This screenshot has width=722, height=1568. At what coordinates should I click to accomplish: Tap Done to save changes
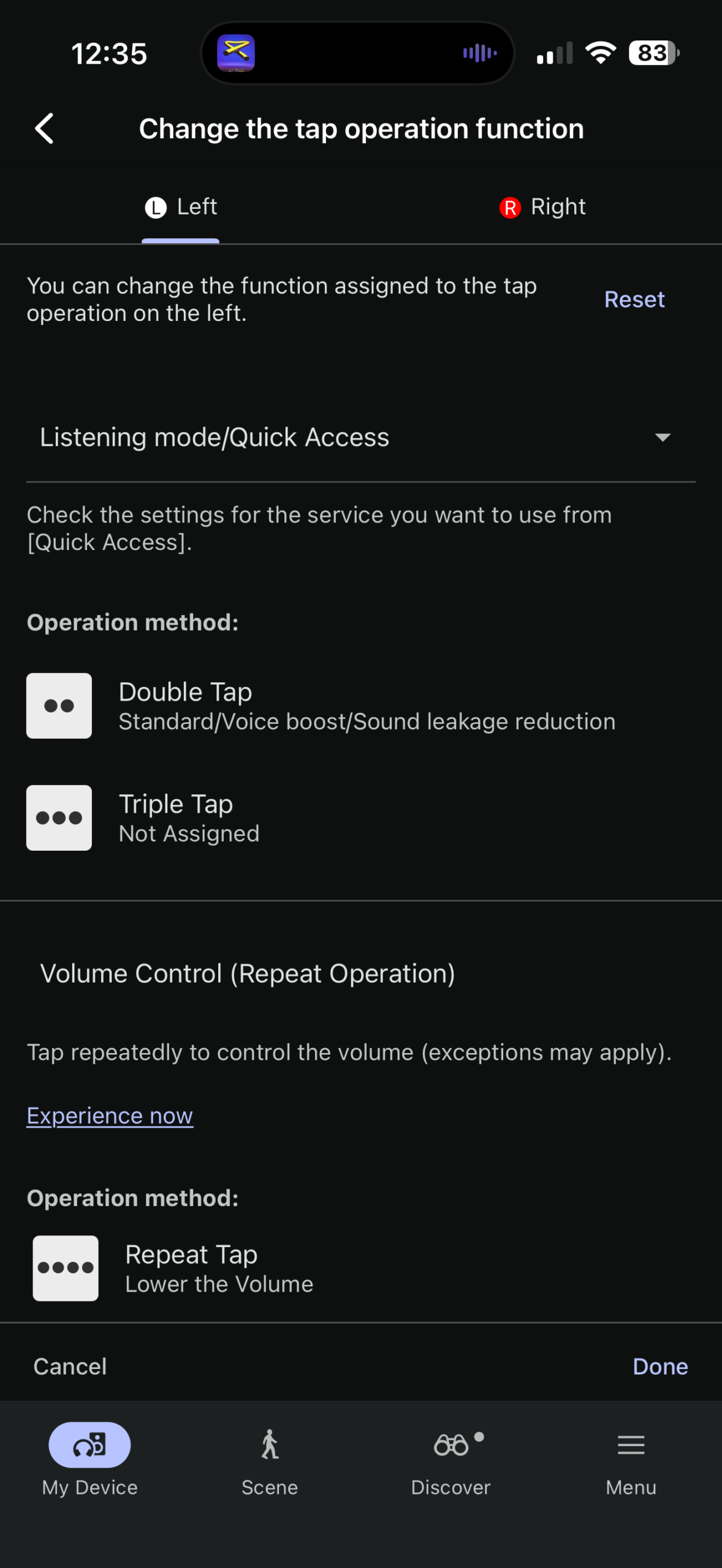(659, 1366)
